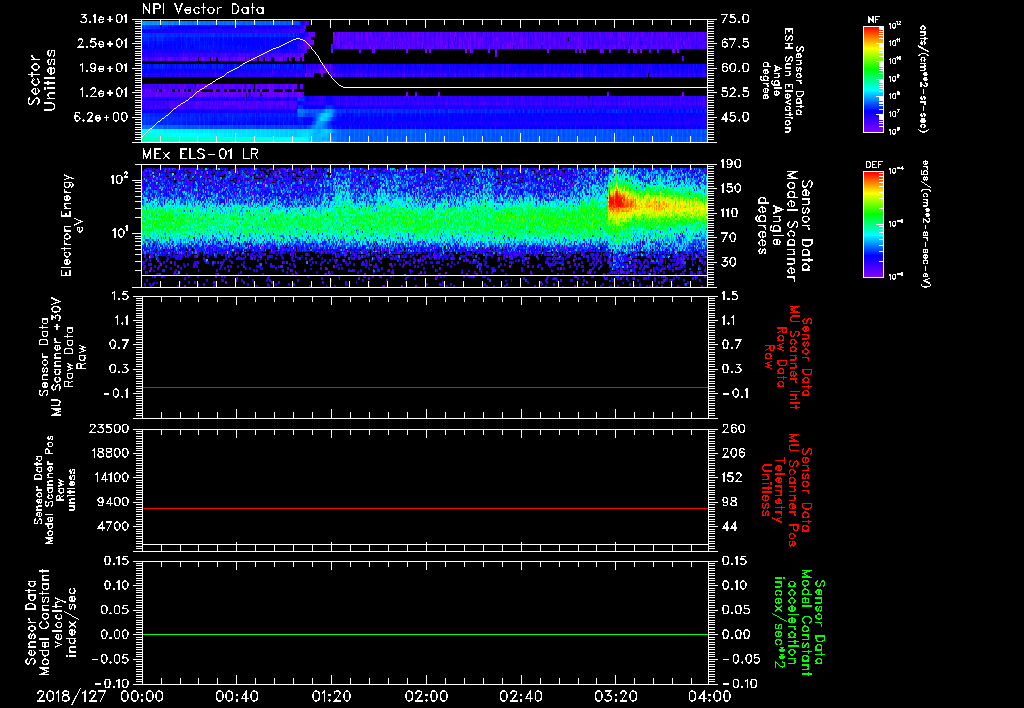Click the "2018/127" date label
This screenshot has width=1024, height=708.
[71, 696]
